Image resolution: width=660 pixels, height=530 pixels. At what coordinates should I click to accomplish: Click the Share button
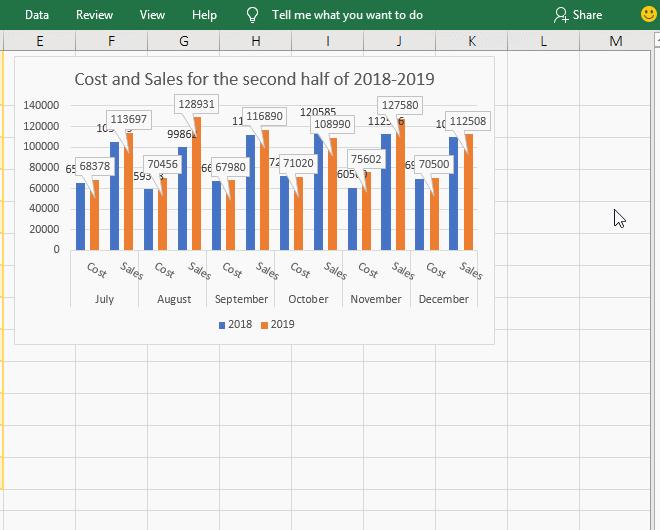click(578, 15)
